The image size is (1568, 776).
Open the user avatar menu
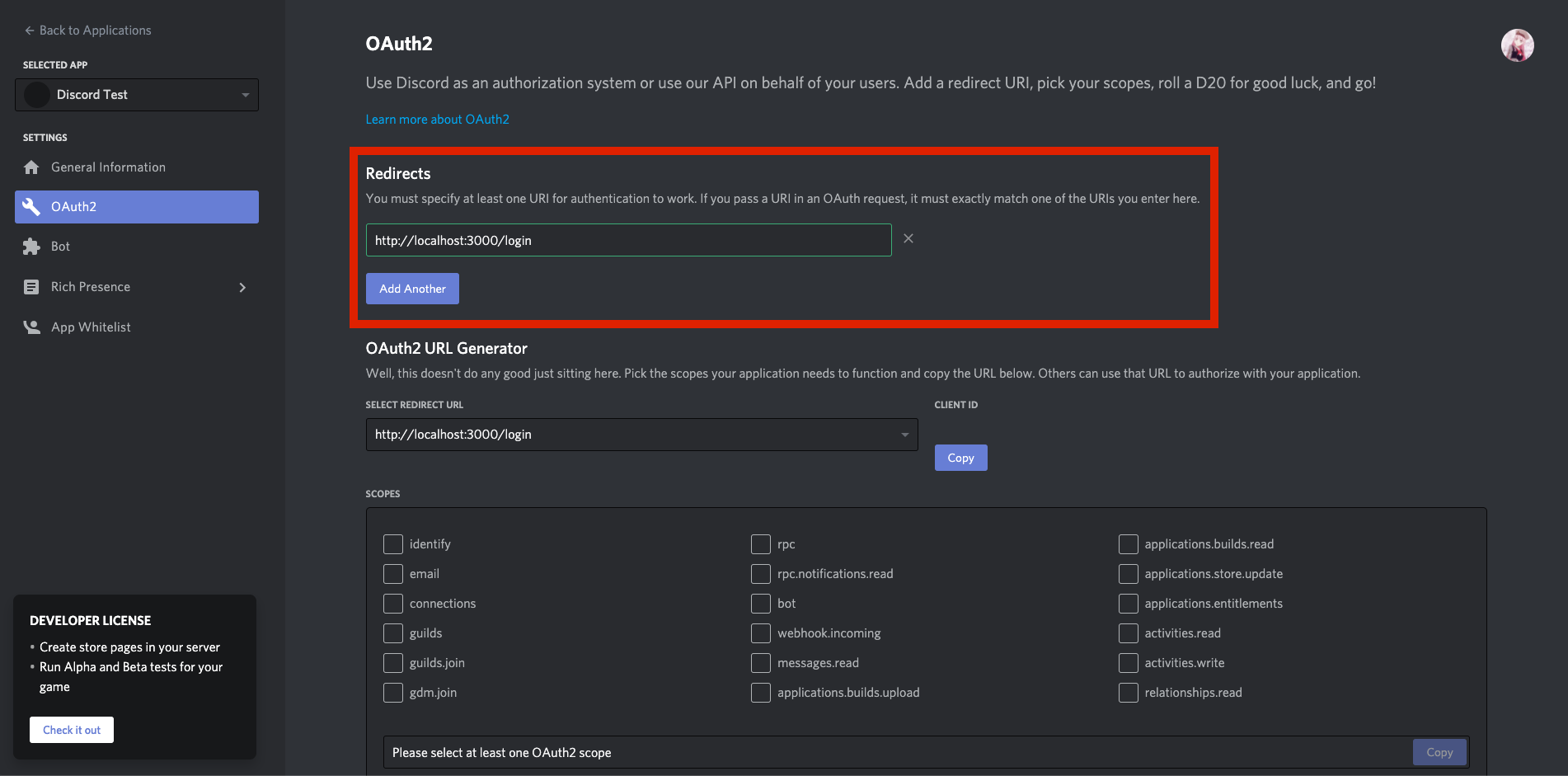pyautogui.click(x=1517, y=45)
